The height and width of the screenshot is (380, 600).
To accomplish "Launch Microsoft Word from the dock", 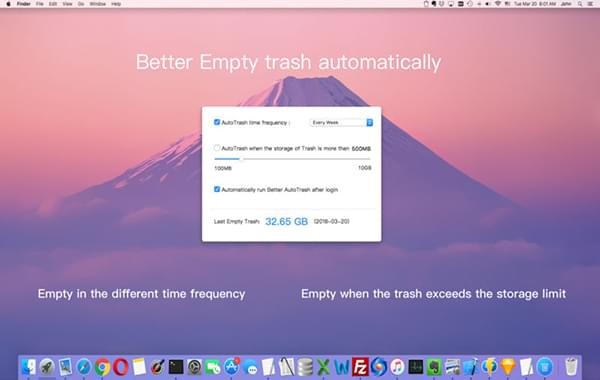I will pos(342,367).
